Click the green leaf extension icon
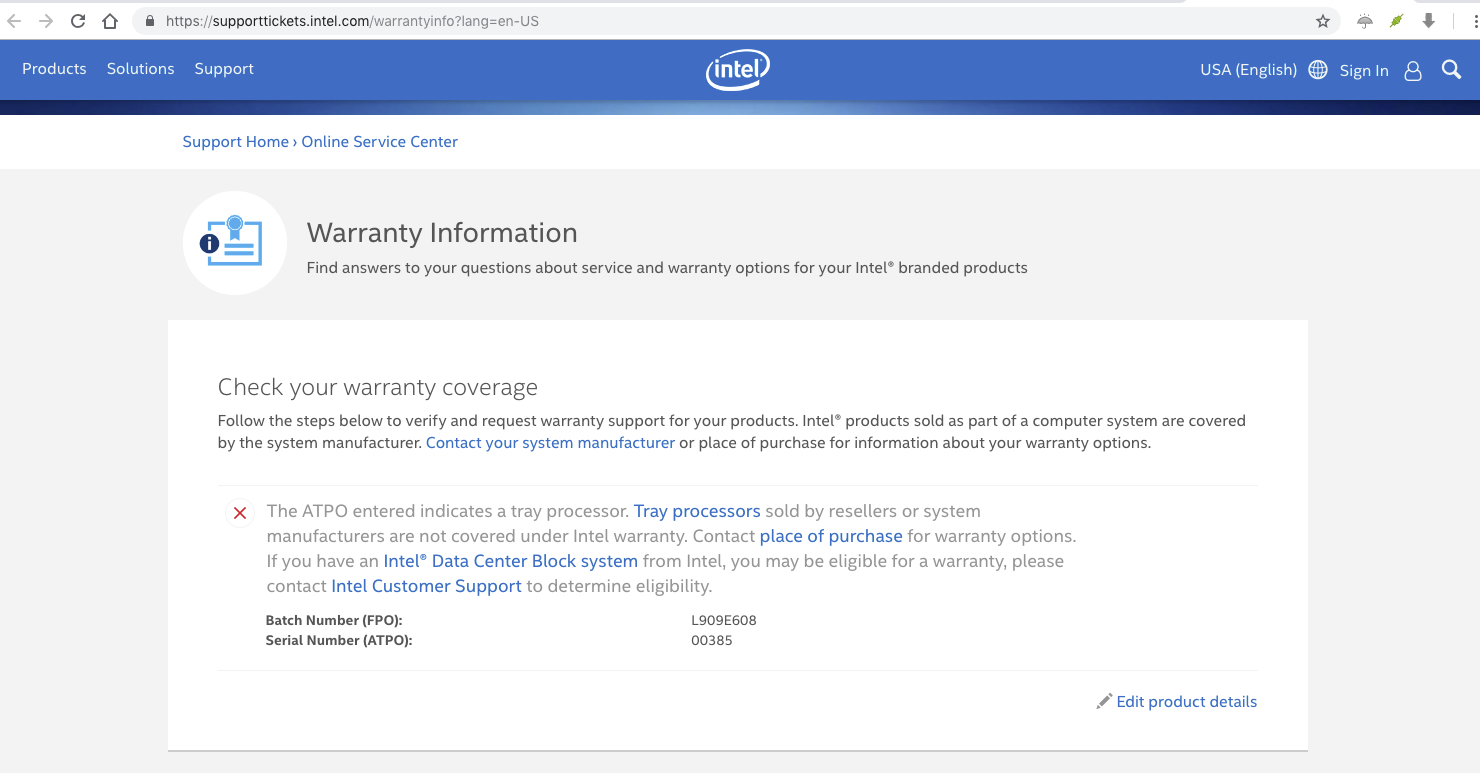The width and height of the screenshot is (1480, 773). tap(1397, 21)
